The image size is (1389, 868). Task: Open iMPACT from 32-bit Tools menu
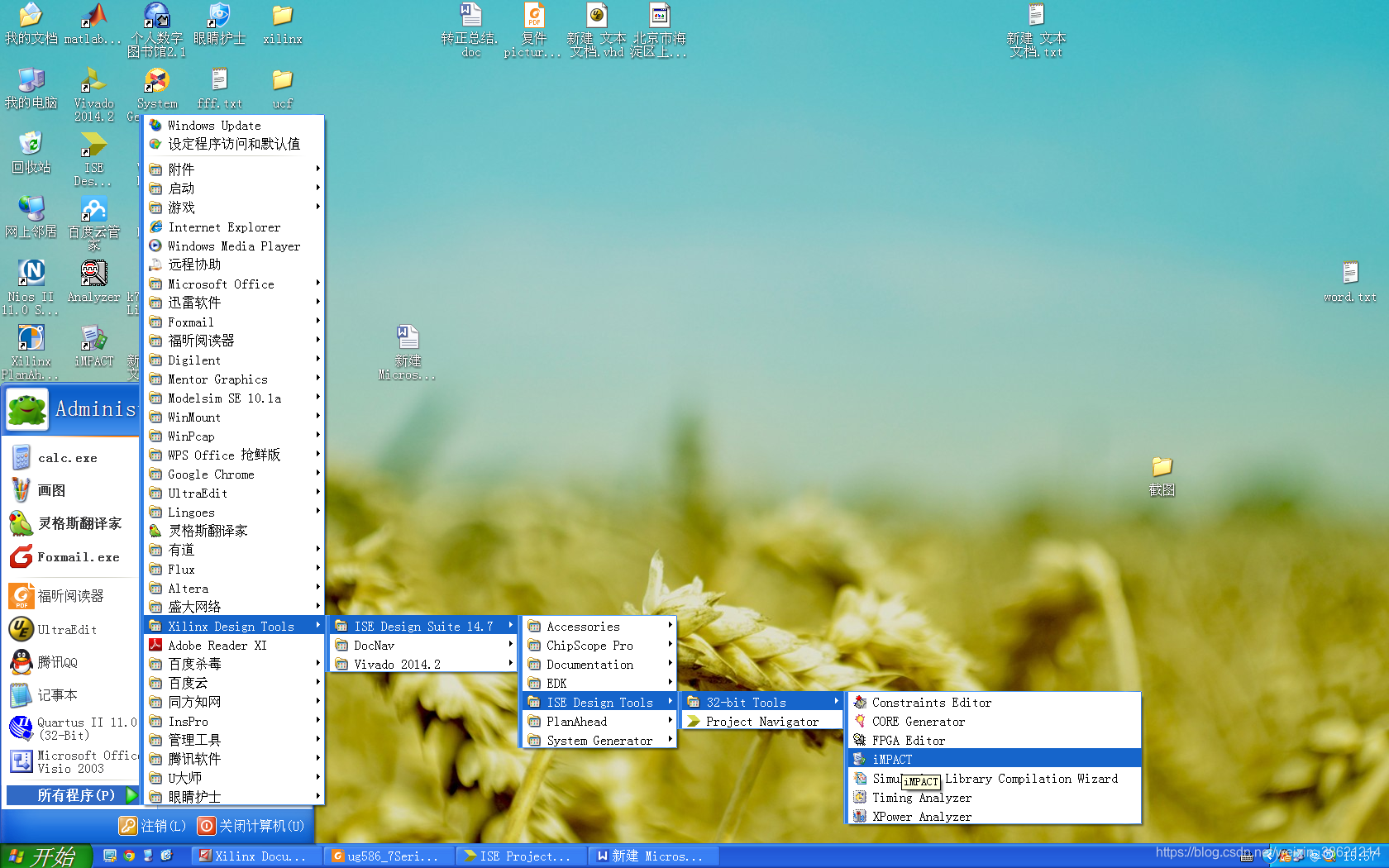(995, 759)
